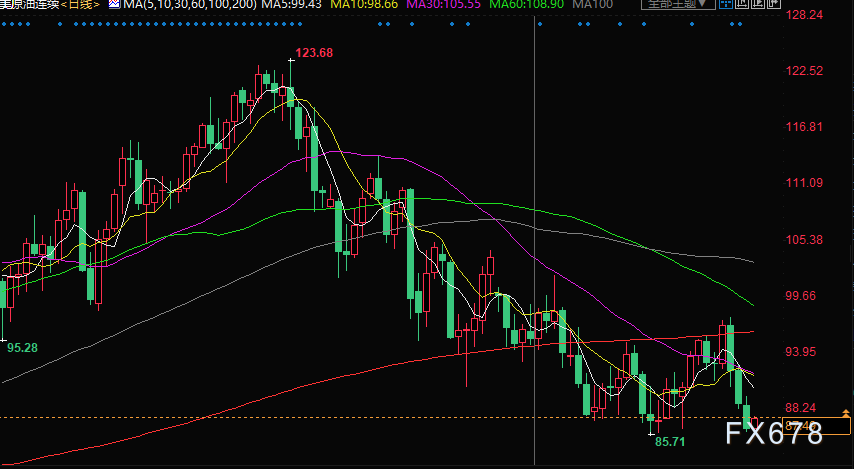Select the yellow MA10:98.66 readout

(x=364, y=4)
